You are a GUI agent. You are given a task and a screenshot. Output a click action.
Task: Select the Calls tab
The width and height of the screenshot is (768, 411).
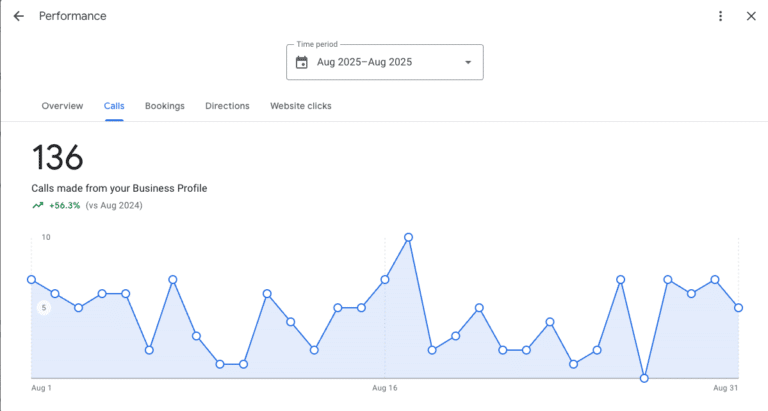click(x=114, y=106)
